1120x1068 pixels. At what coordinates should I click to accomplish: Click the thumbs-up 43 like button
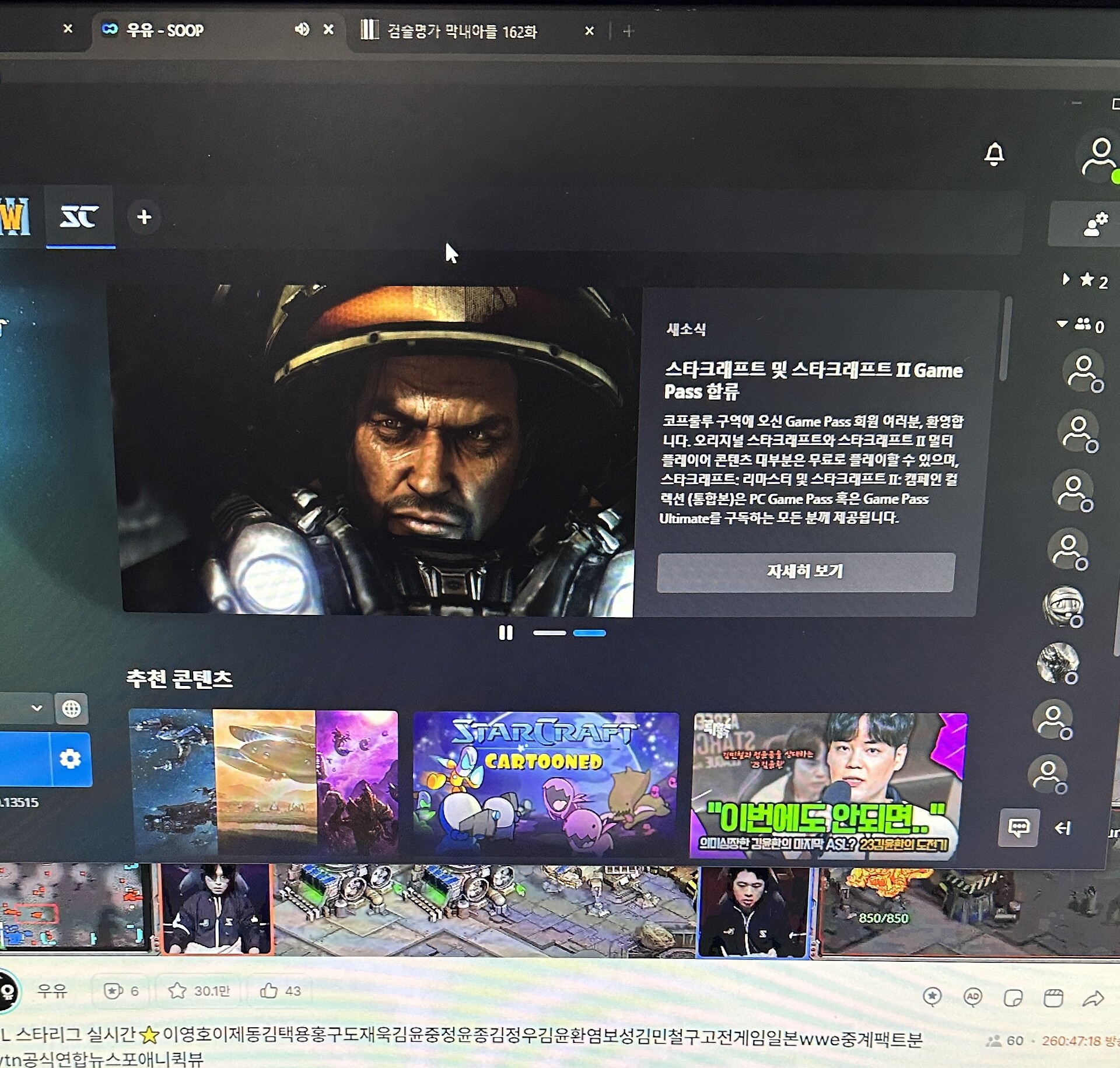280,990
